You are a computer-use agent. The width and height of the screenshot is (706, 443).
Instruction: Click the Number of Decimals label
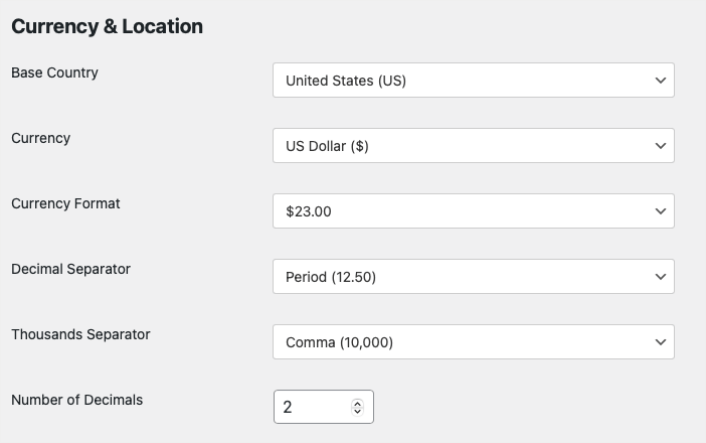click(76, 400)
